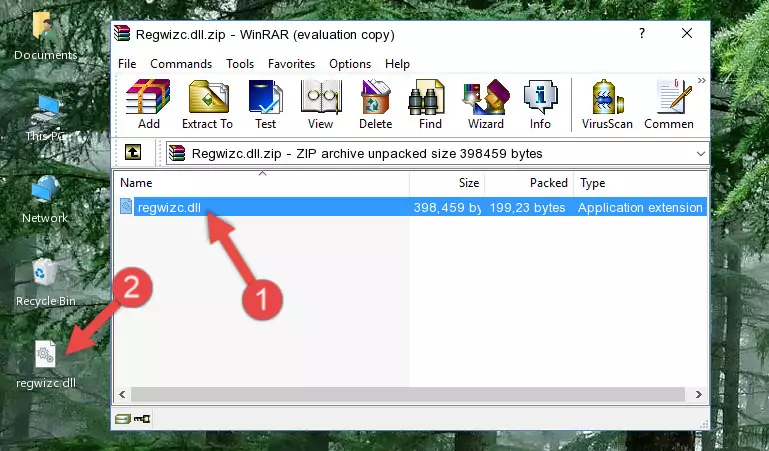This screenshot has height=451, width=769.
Task: Start VirusScan on the archive
Action: [607, 104]
